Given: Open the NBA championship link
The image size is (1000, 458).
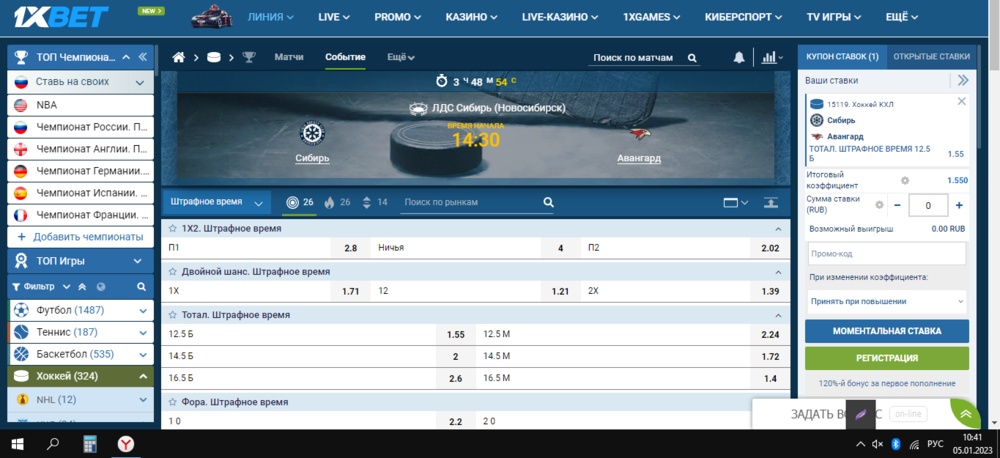Looking at the screenshot, I should point(81,105).
